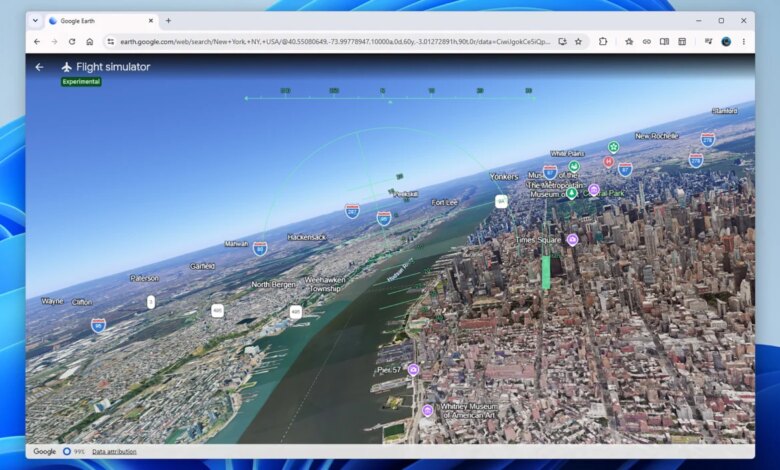The height and width of the screenshot is (470, 780).
Task: Open the browser profile avatar
Action: coord(726,42)
